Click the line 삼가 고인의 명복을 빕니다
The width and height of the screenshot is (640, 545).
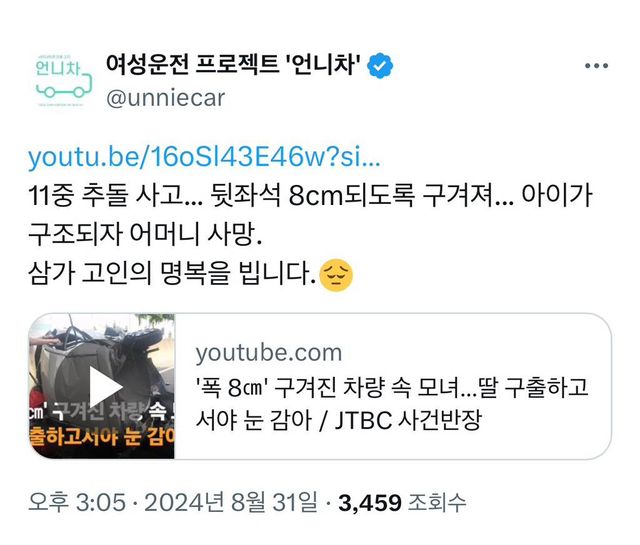tap(172, 274)
